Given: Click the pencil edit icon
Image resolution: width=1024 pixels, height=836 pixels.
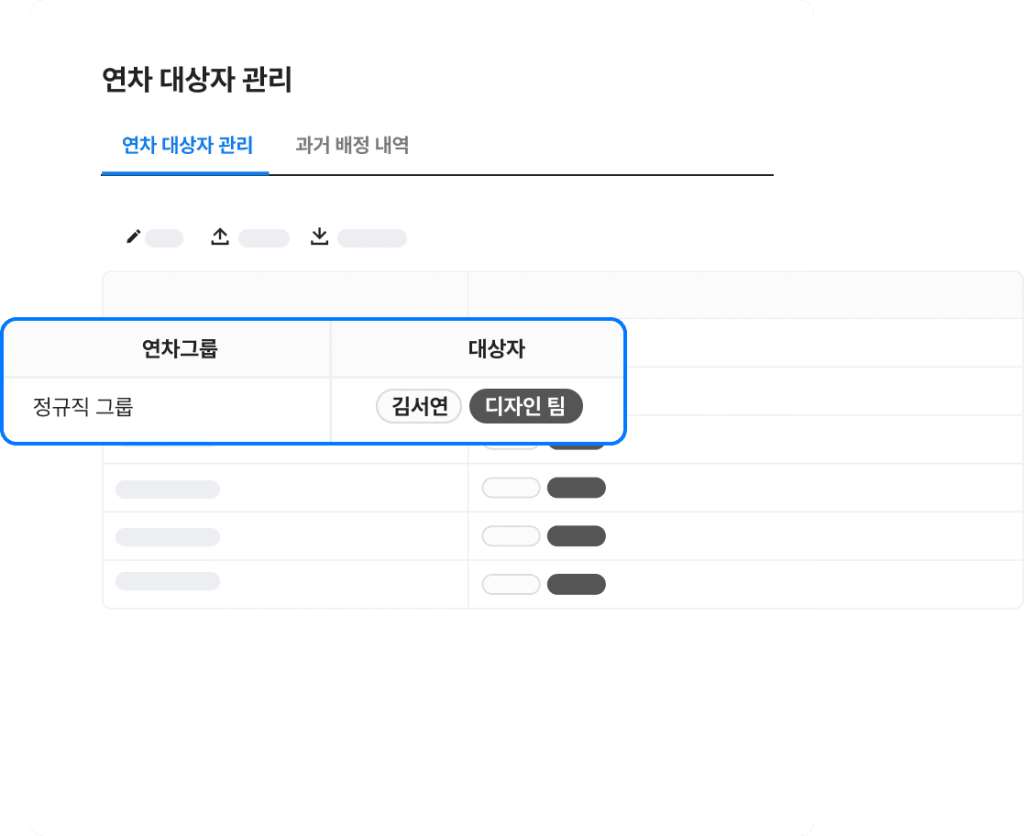Looking at the screenshot, I should click(133, 237).
